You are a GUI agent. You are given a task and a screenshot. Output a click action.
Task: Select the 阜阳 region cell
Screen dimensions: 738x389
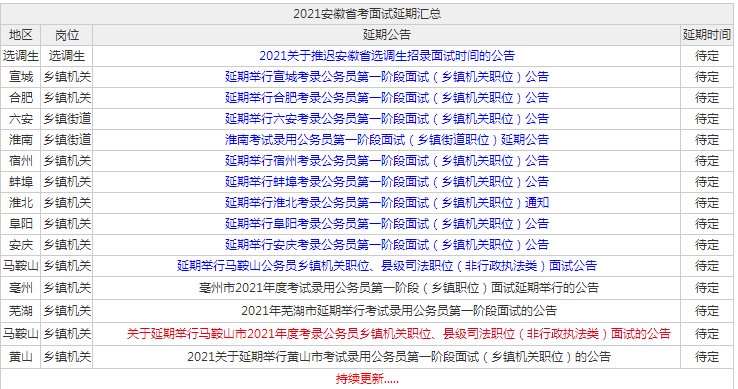[21, 224]
